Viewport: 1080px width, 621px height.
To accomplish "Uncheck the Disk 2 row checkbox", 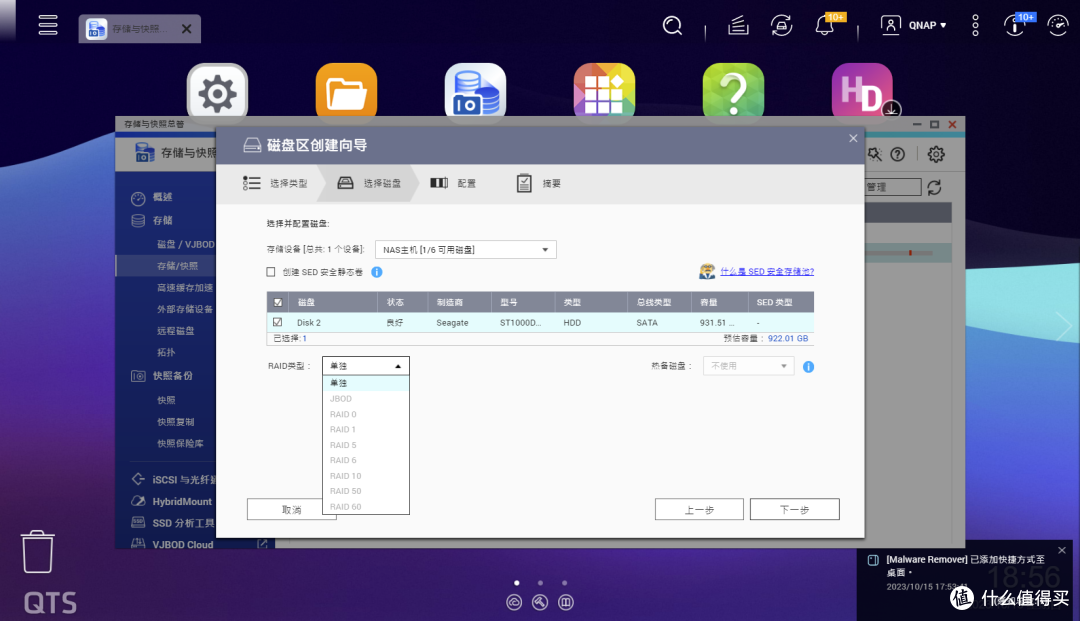I will click(278, 322).
